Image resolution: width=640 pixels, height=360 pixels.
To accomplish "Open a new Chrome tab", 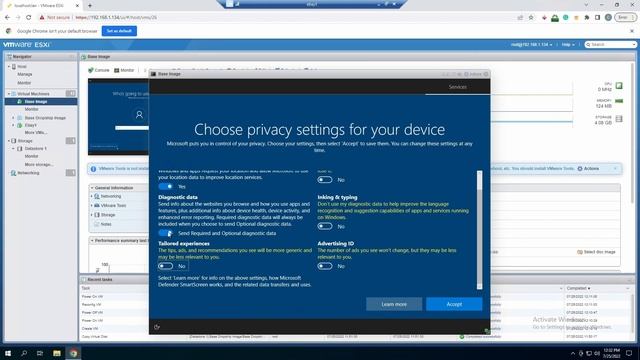I will [x=90, y=6].
